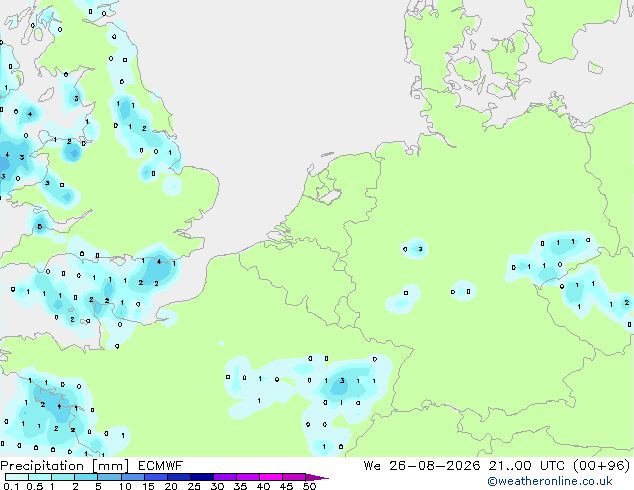The width and height of the screenshot is (634, 490).
Task: Click the 25–30 mm navy legend segment
Action: (201, 477)
